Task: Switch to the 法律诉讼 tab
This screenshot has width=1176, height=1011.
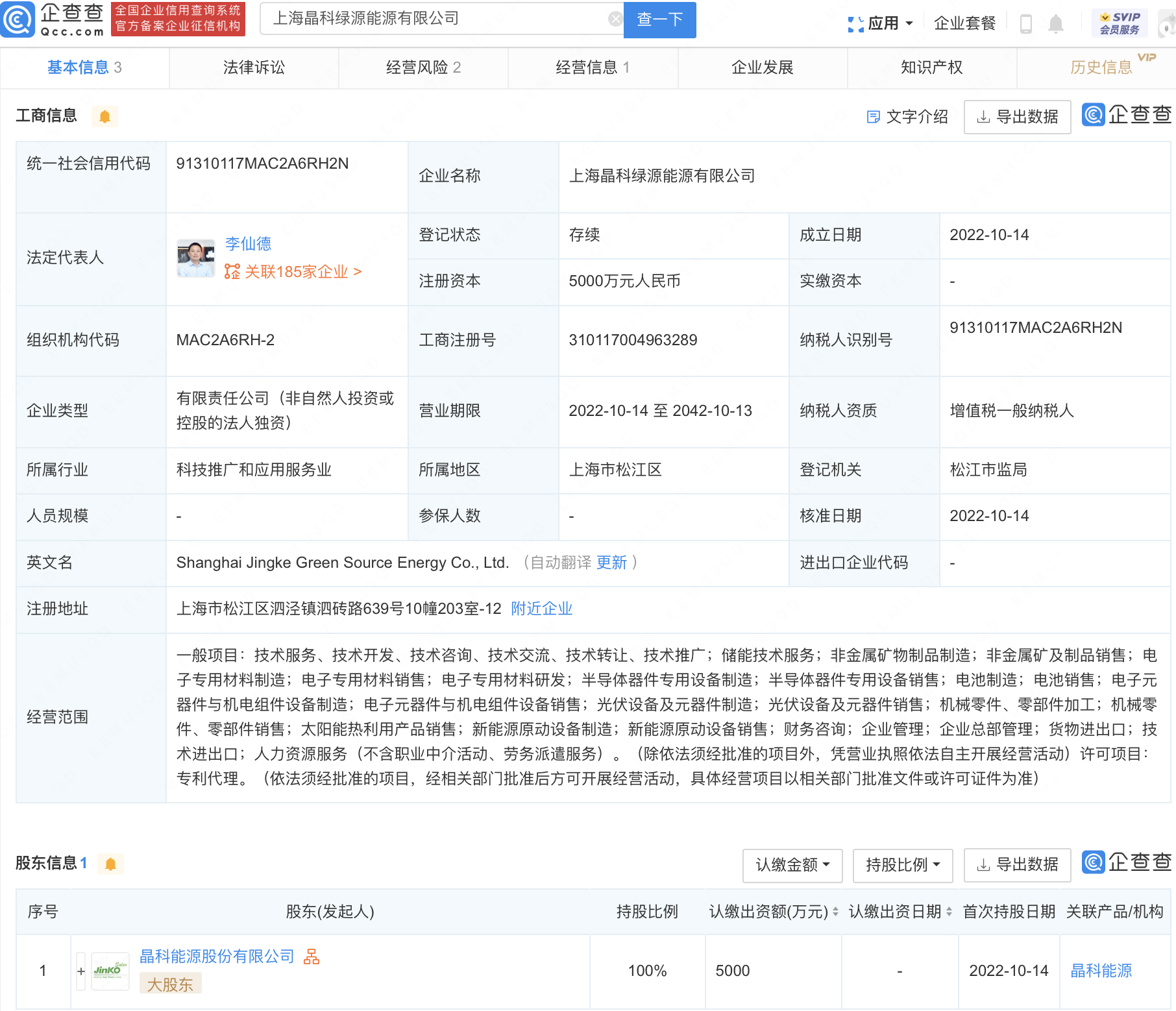Action: pos(254,67)
